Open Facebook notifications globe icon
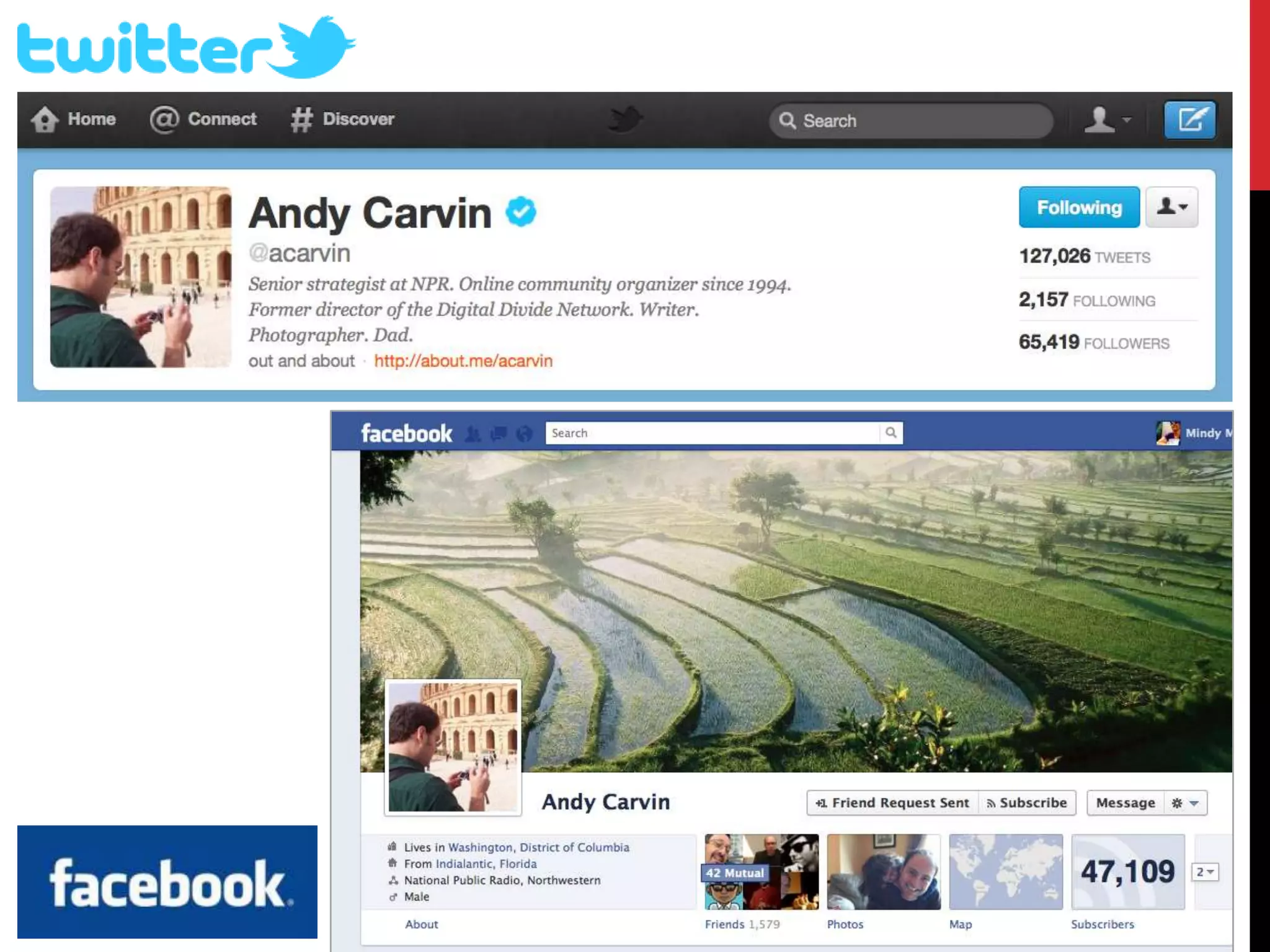1270x952 pixels. (524, 434)
